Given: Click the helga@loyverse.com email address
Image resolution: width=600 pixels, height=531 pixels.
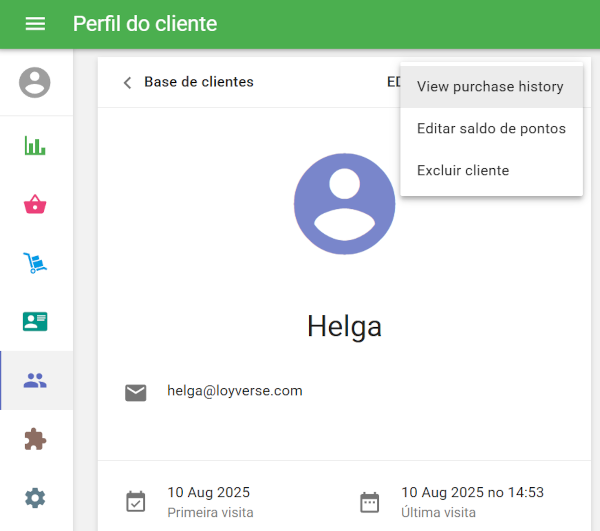Looking at the screenshot, I should point(235,391).
